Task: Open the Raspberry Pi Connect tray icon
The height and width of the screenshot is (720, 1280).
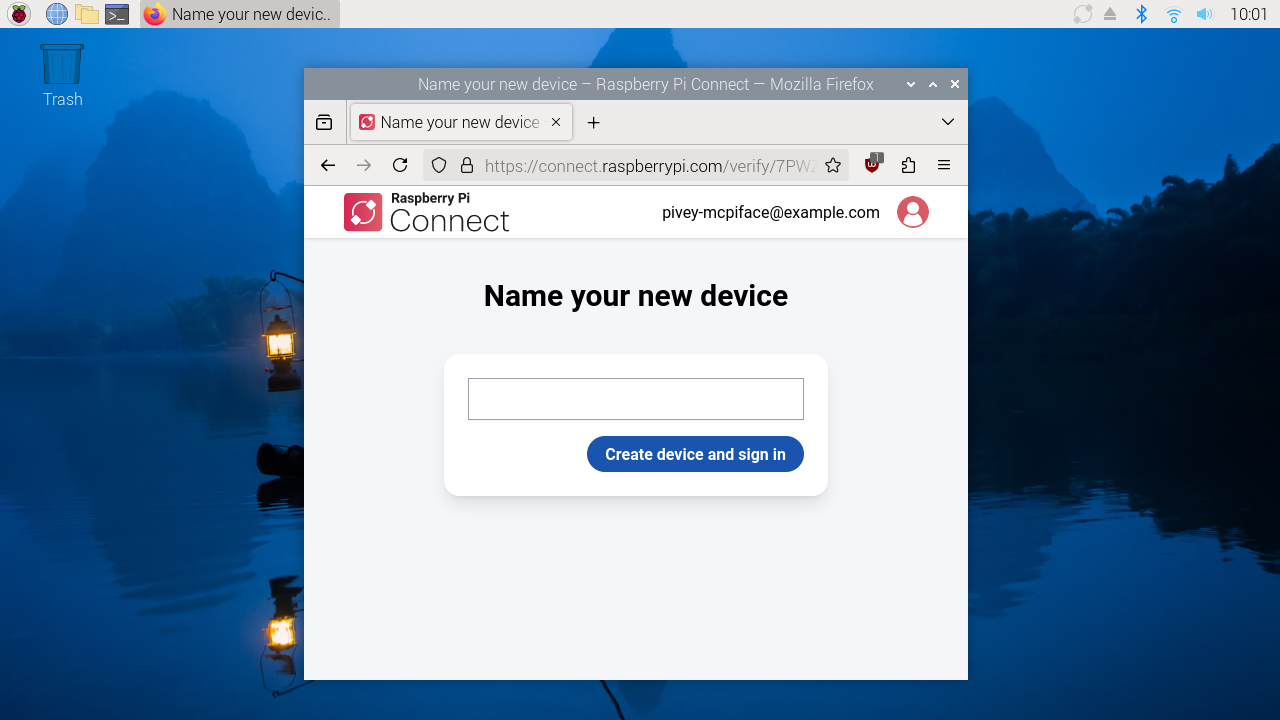Action: (x=1083, y=14)
